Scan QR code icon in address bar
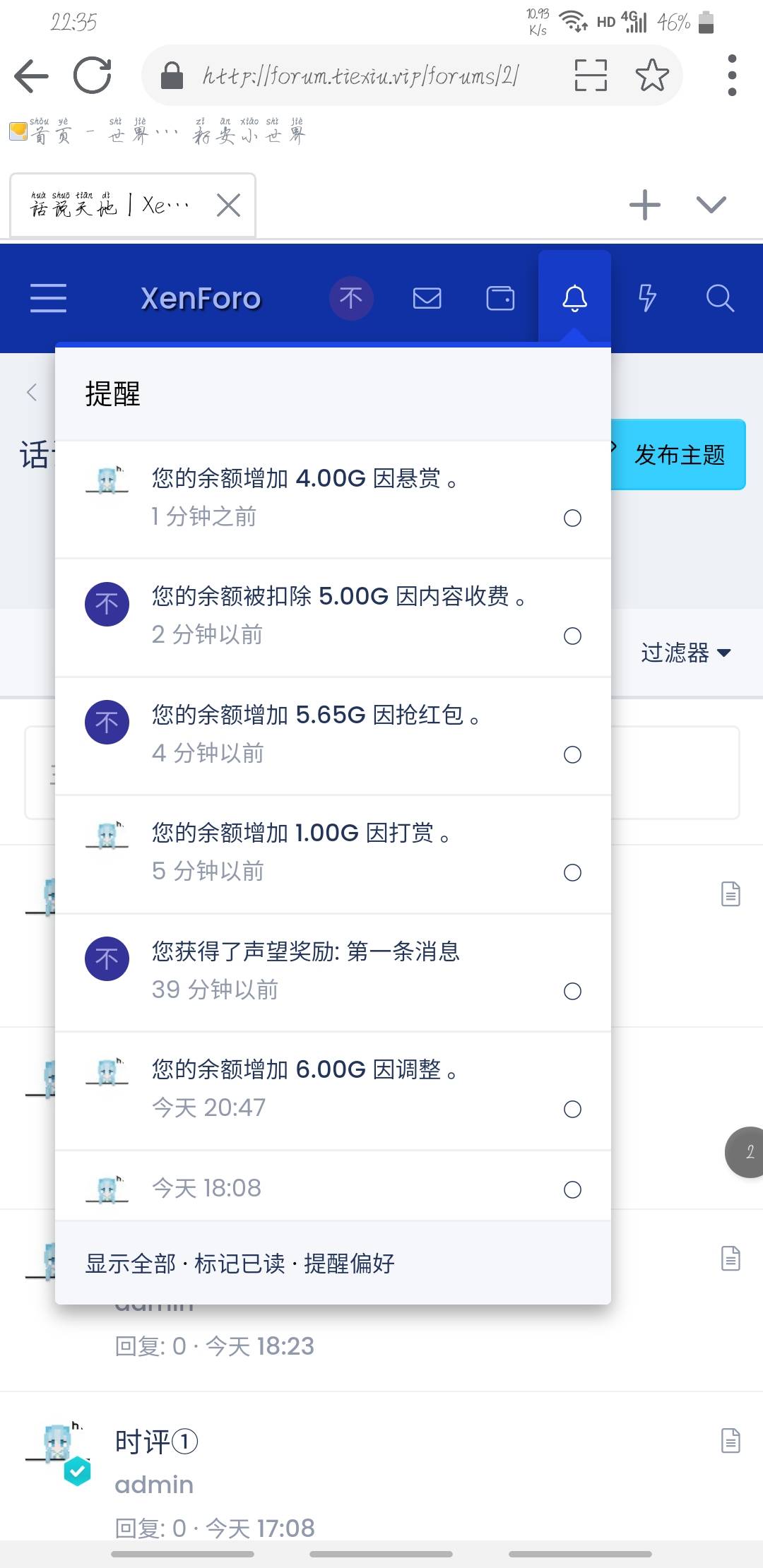This screenshot has width=763, height=1568. click(591, 75)
